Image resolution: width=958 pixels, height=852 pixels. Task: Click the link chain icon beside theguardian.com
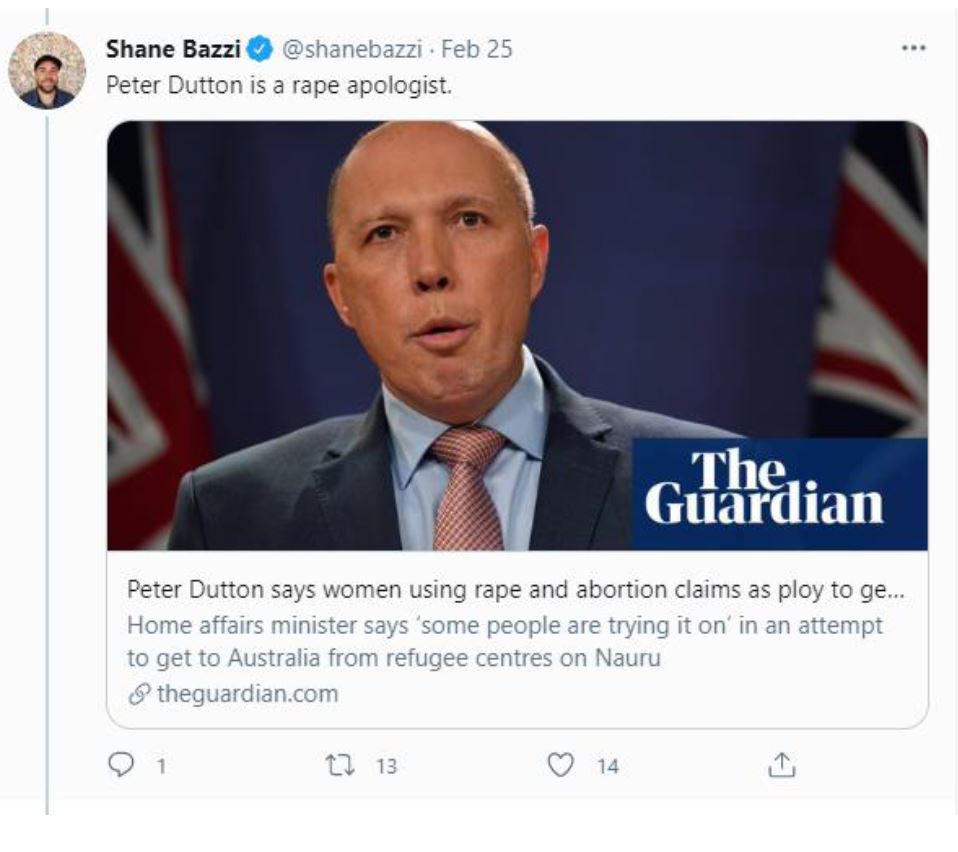pyautogui.click(x=139, y=694)
